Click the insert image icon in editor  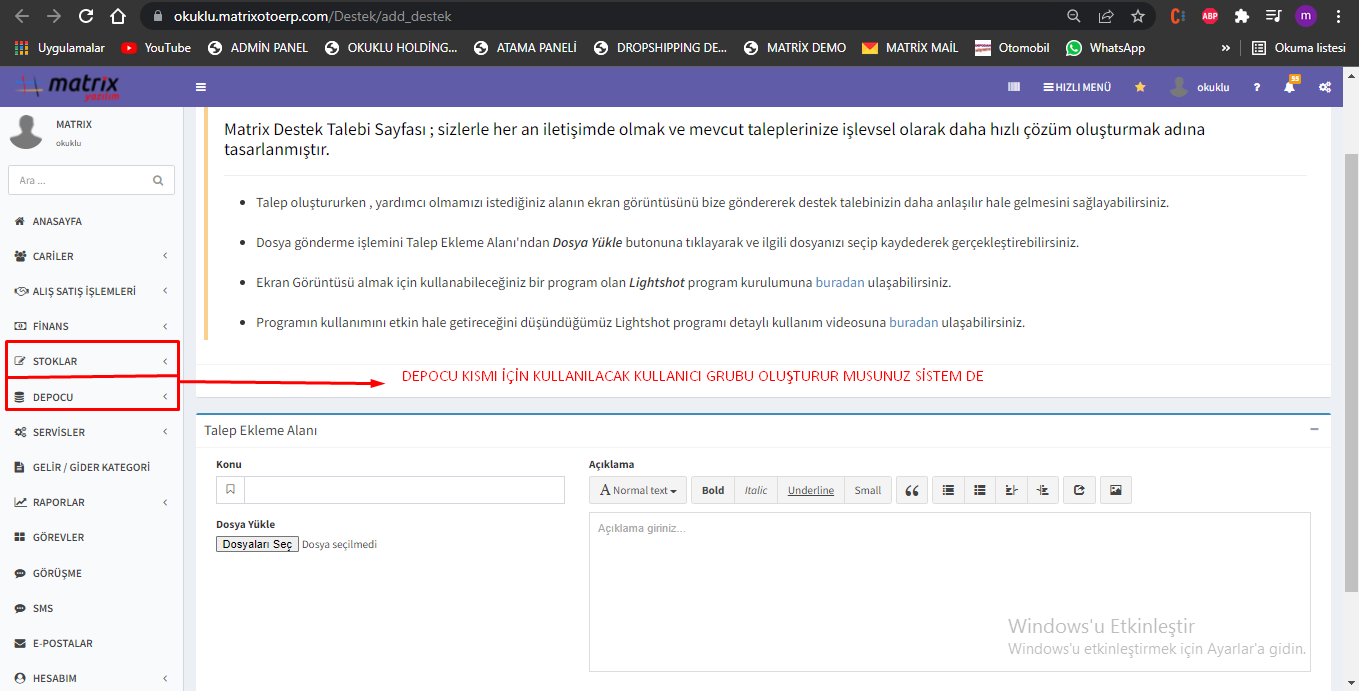point(1116,490)
